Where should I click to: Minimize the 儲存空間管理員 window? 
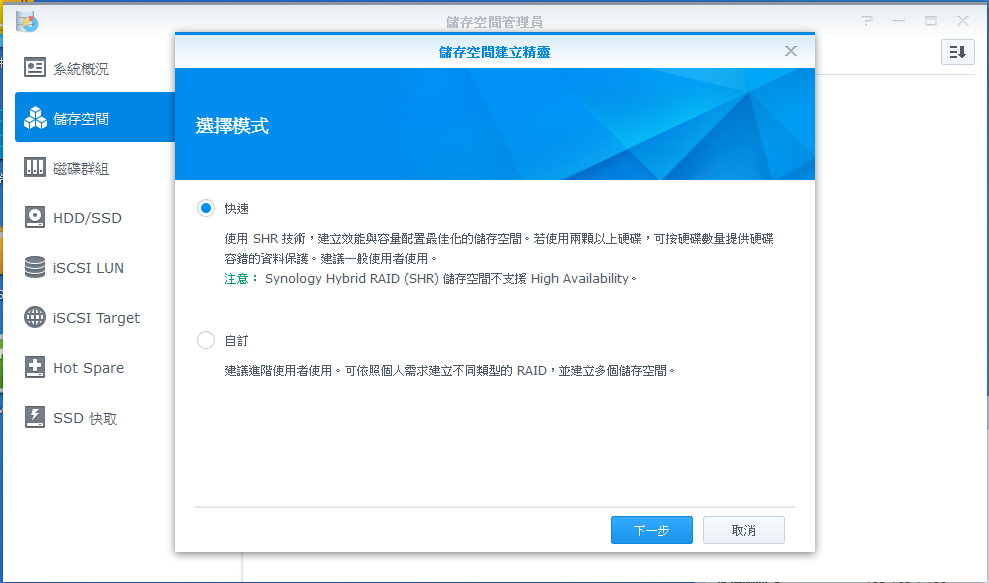[899, 21]
